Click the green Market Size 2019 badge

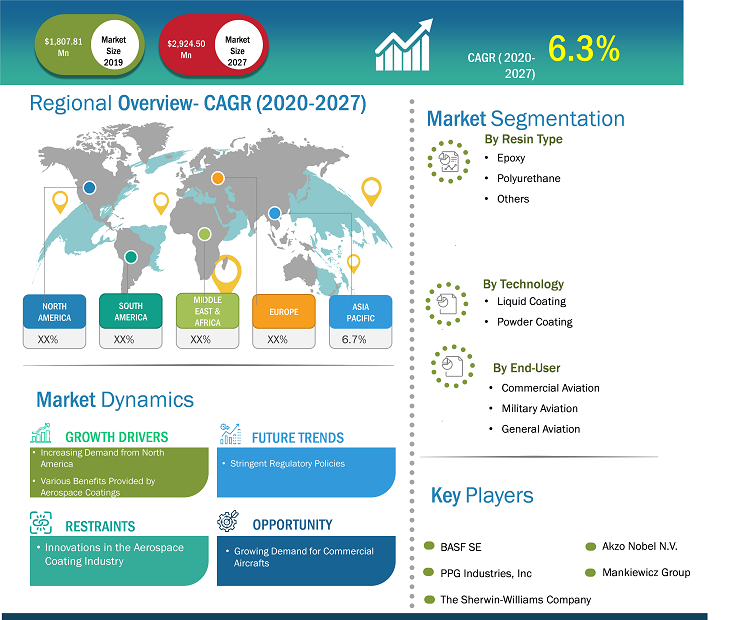89,45
